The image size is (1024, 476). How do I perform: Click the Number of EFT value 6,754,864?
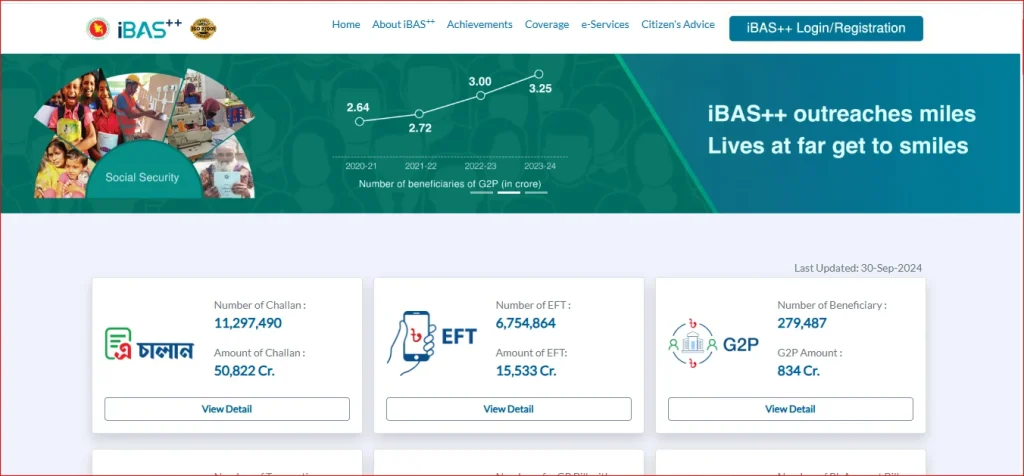point(526,323)
